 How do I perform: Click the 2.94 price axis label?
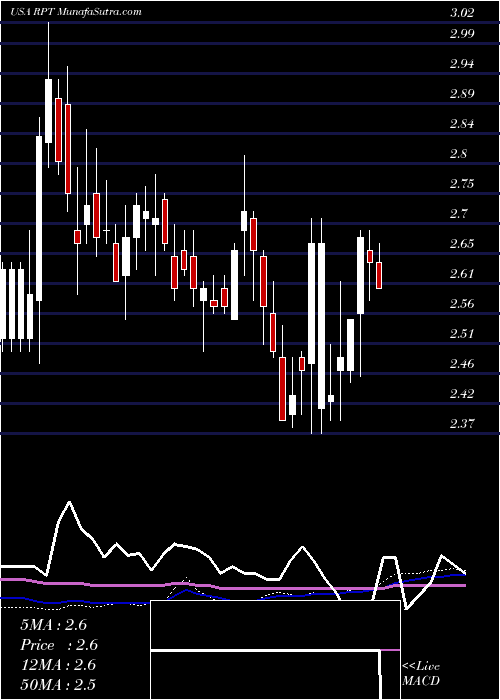462,63
